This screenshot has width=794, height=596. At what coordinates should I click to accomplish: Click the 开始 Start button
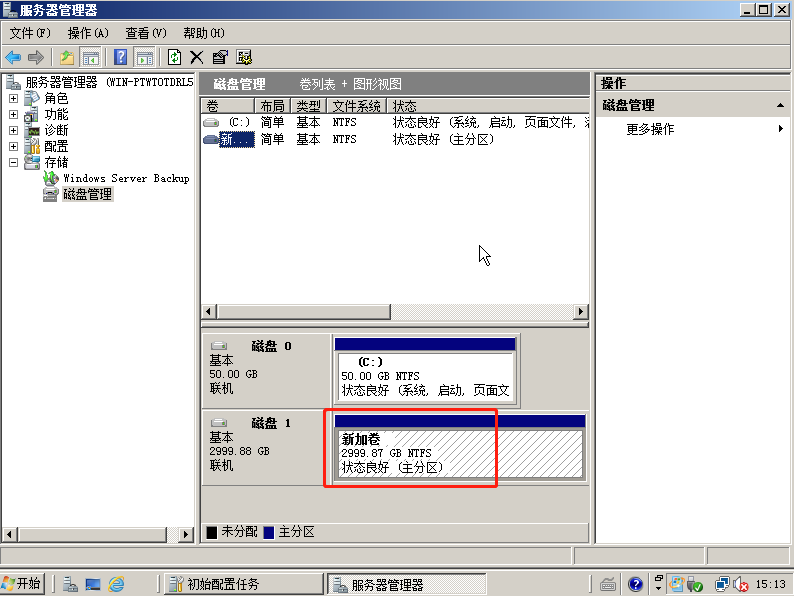click(x=23, y=584)
